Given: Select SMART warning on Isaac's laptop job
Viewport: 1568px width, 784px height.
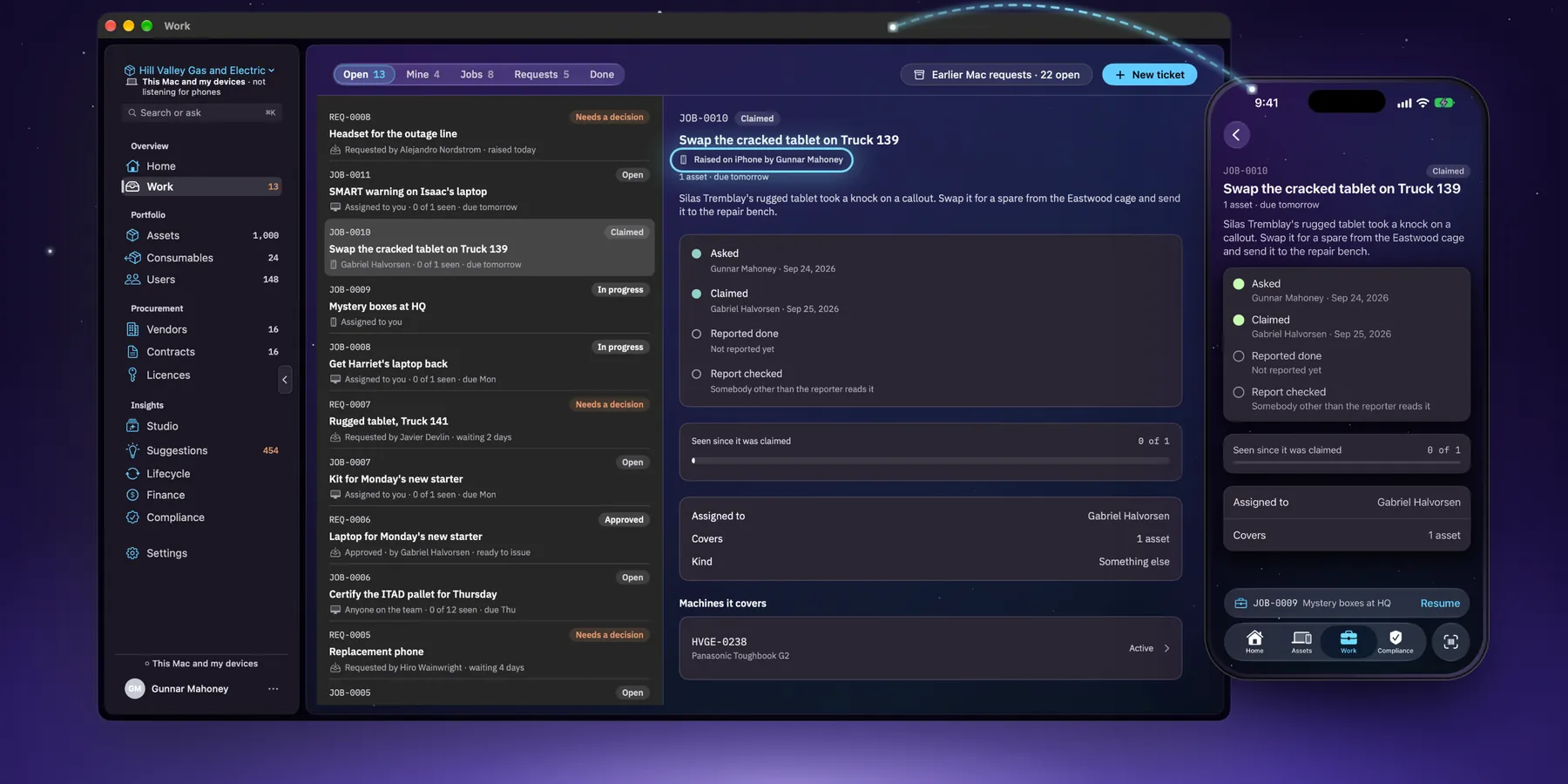Looking at the screenshot, I should click(489, 191).
